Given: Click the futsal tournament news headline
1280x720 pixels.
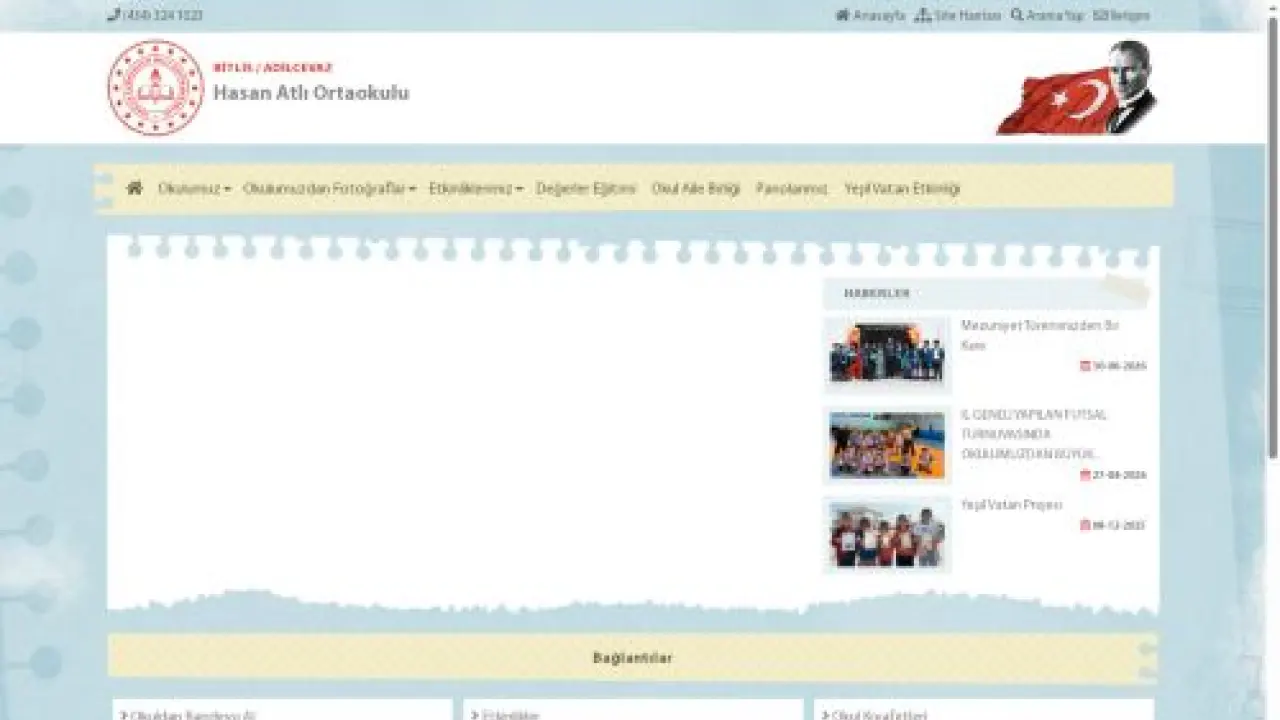Looking at the screenshot, I should click(x=1035, y=434).
